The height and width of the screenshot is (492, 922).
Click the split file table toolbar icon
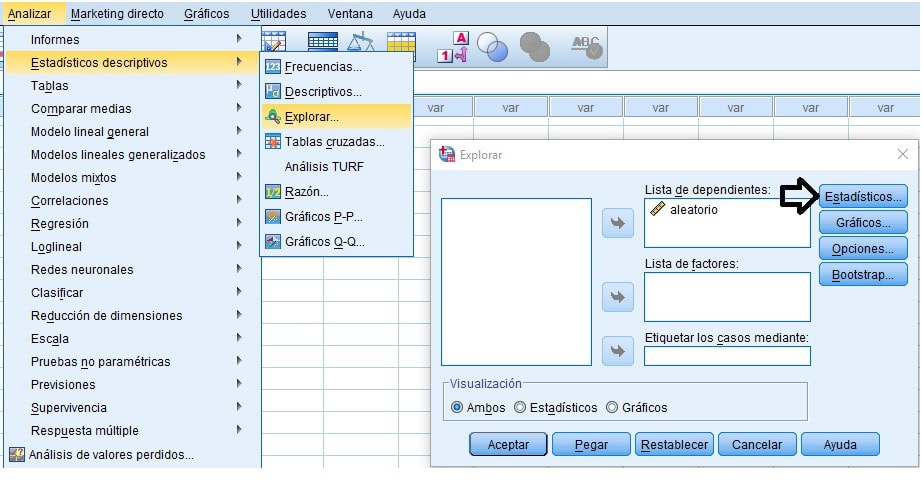click(323, 45)
